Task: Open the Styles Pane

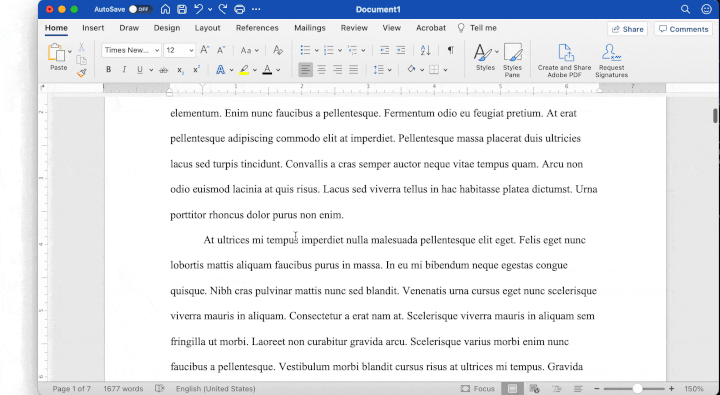Action: 512,60
